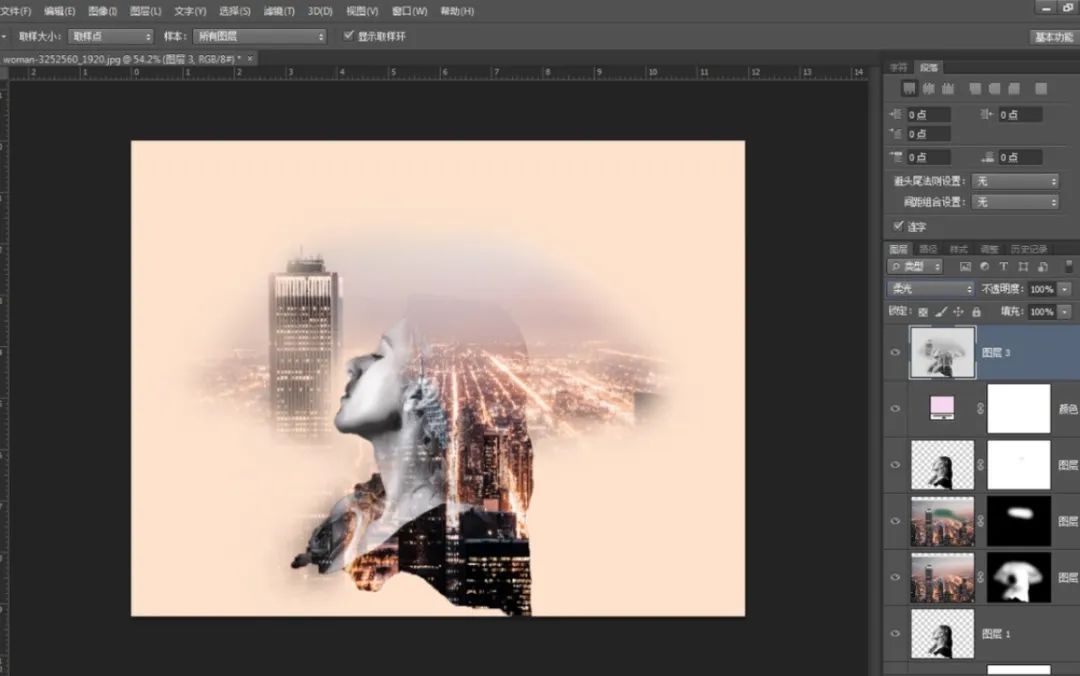Select 图层 3 thumbnail
Screen dimensions: 1080x676
[942, 352]
